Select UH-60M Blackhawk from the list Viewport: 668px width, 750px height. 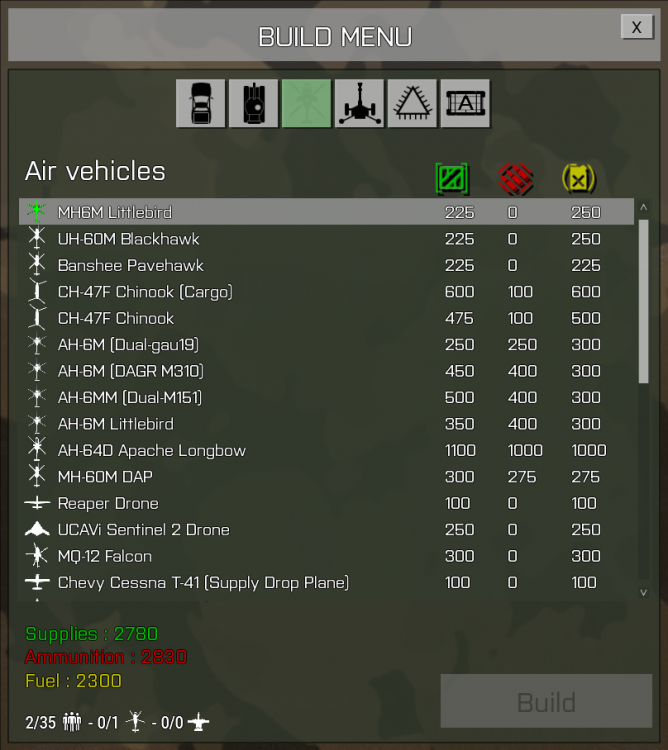pyautogui.click(x=326, y=239)
